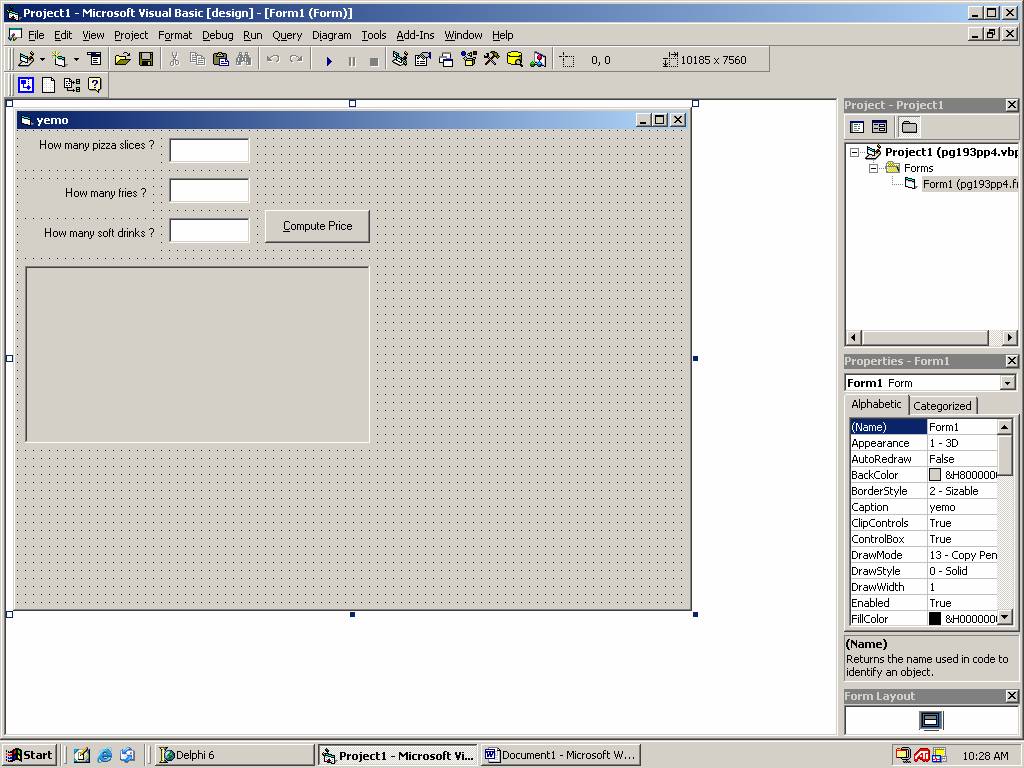The image size is (1024, 768).
Task: Click View Code icon in Project panel
Action: tap(857, 127)
